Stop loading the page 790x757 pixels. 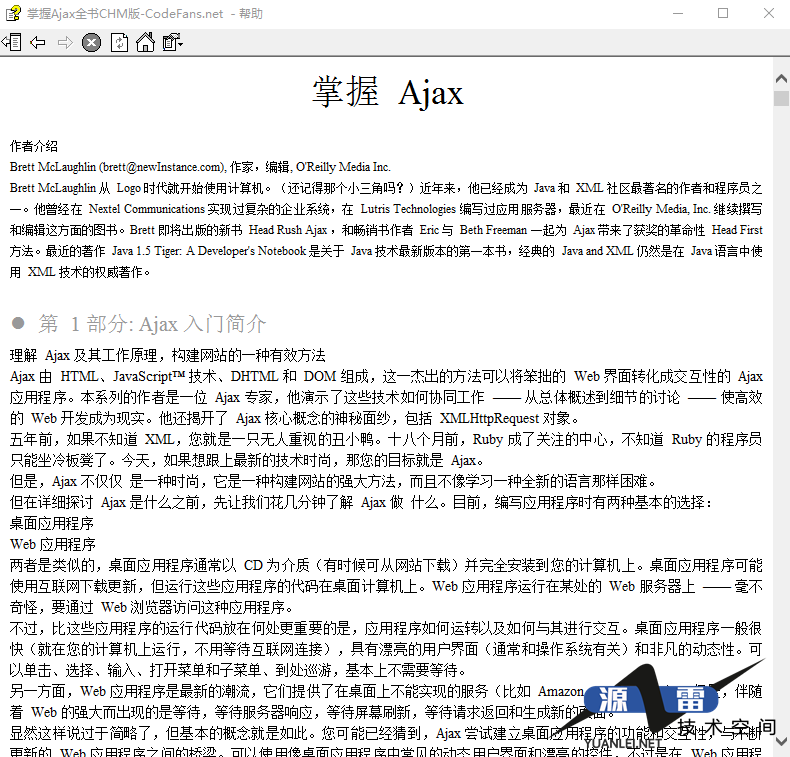coord(91,42)
